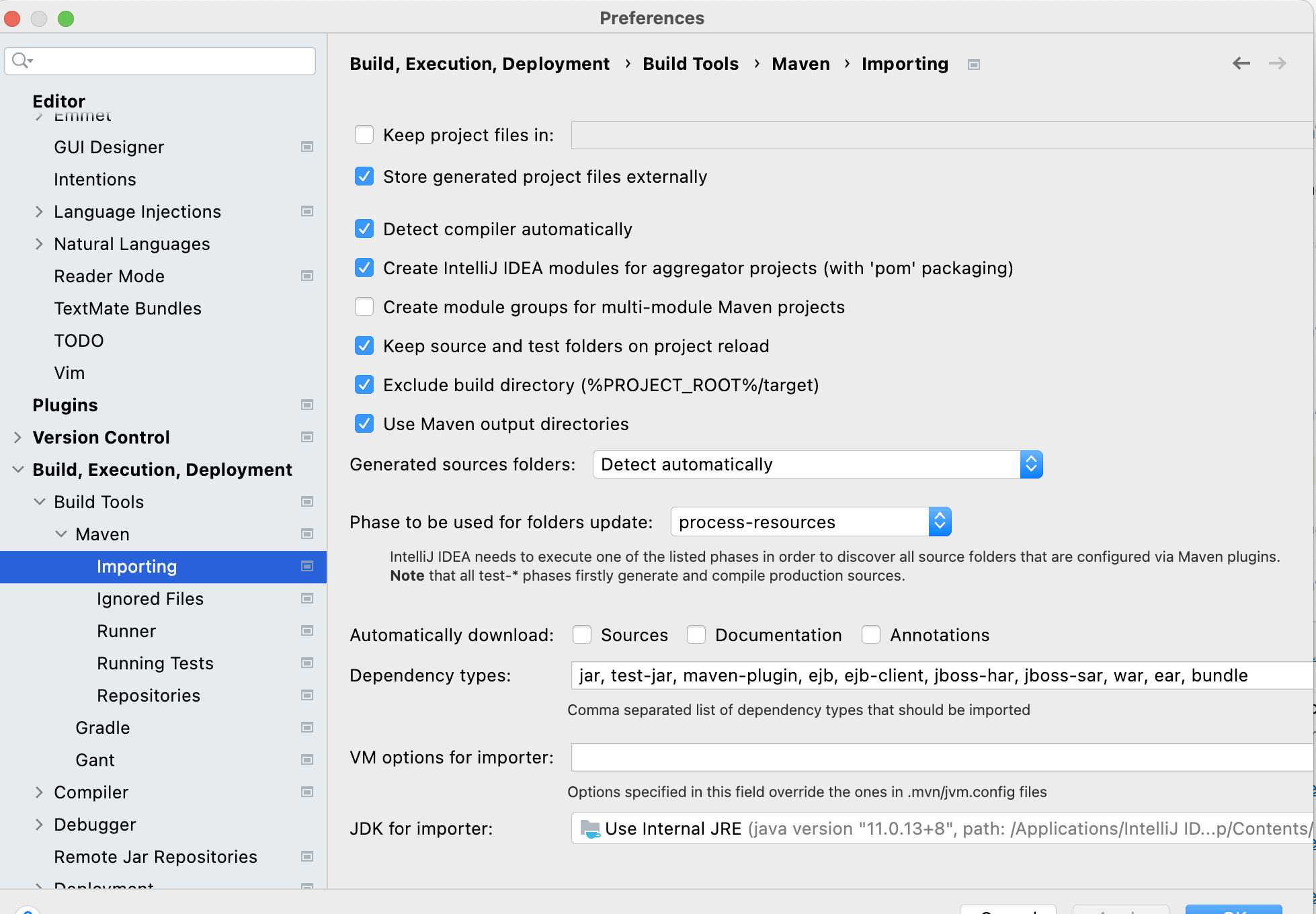The height and width of the screenshot is (914, 1316).
Task: Click project settings icon next to GUI Designer
Action: pyautogui.click(x=307, y=147)
